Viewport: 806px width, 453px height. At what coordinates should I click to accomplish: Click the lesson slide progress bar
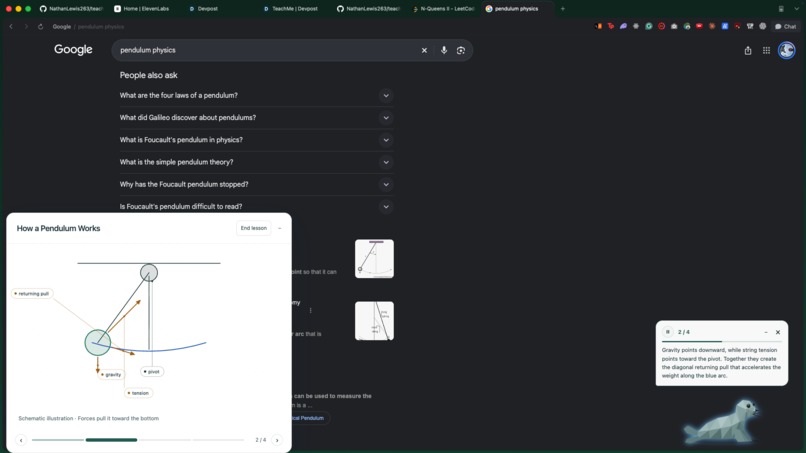(x=138, y=440)
